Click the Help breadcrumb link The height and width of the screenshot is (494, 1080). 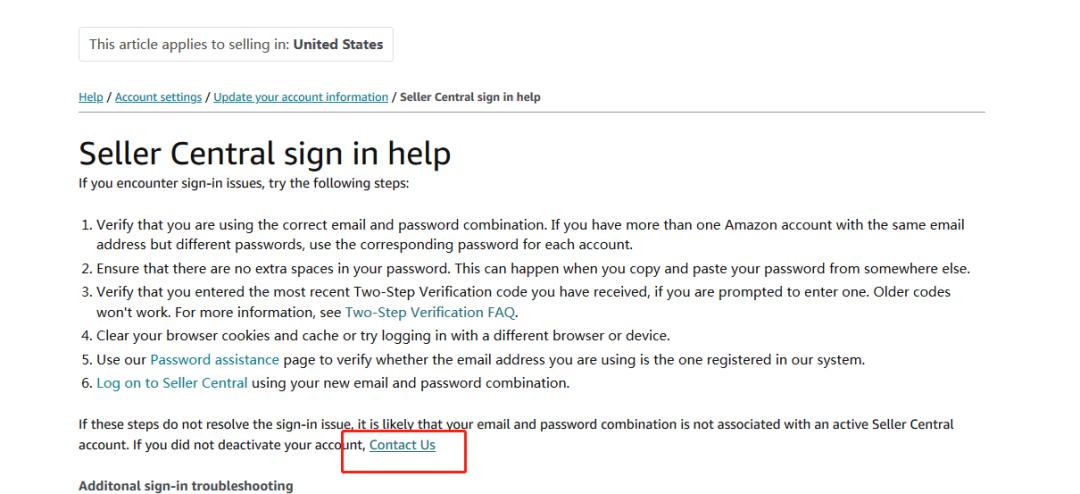pos(90,97)
